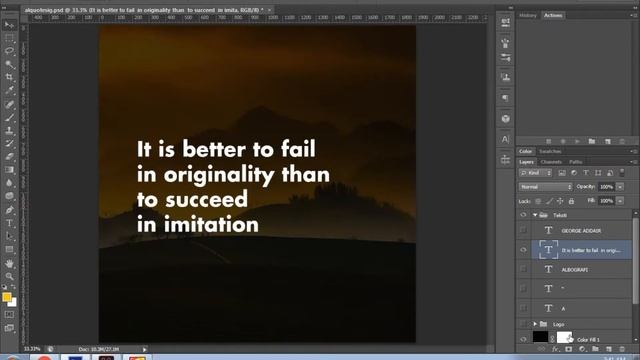Switch to the Channels tab
This screenshot has height=360, width=640.
551,162
